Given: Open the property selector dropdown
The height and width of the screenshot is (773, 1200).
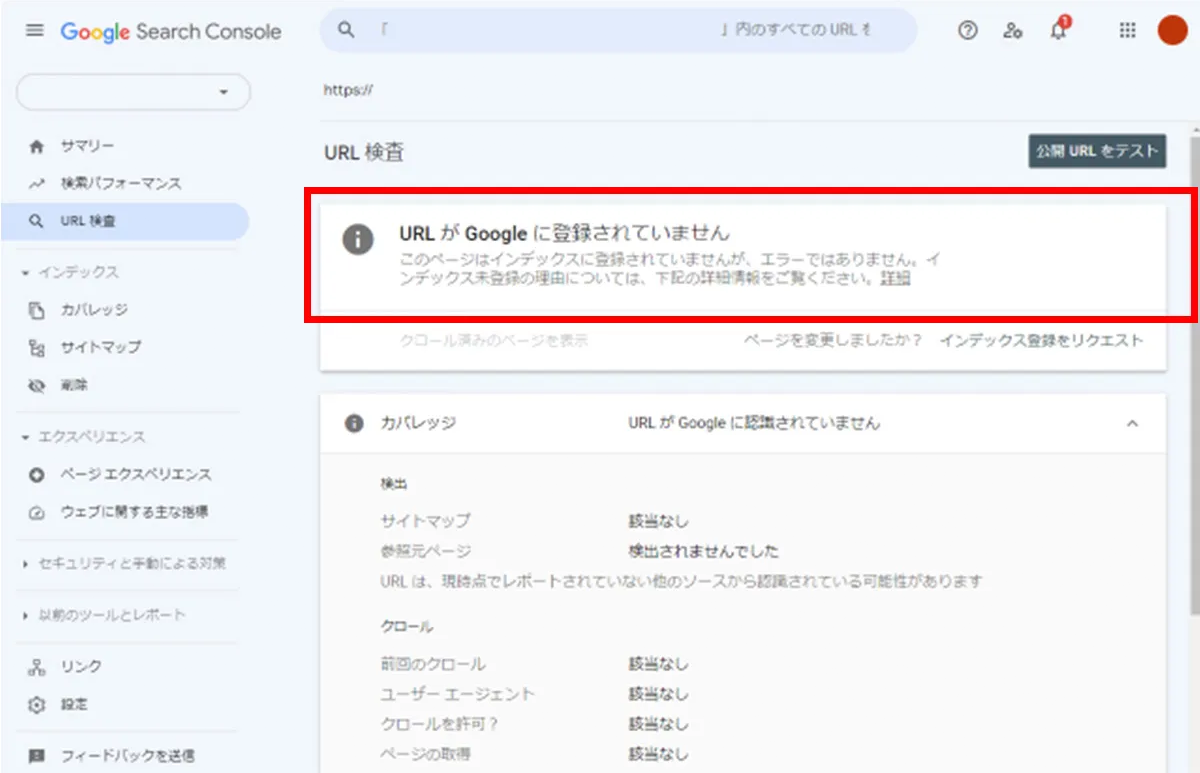Looking at the screenshot, I should pyautogui.click(x=133, y=92).
